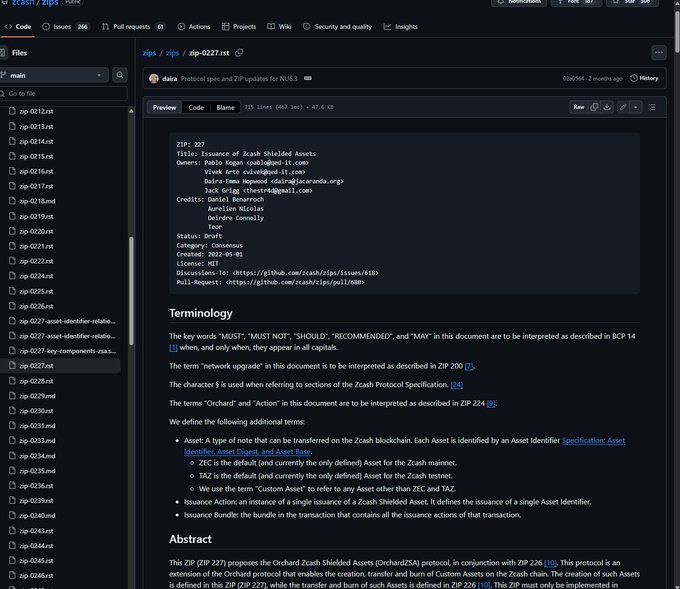Expand the commit message ellipsis
Image resolution: width=680 pixels, height=589 pixels.
[307, 78]
